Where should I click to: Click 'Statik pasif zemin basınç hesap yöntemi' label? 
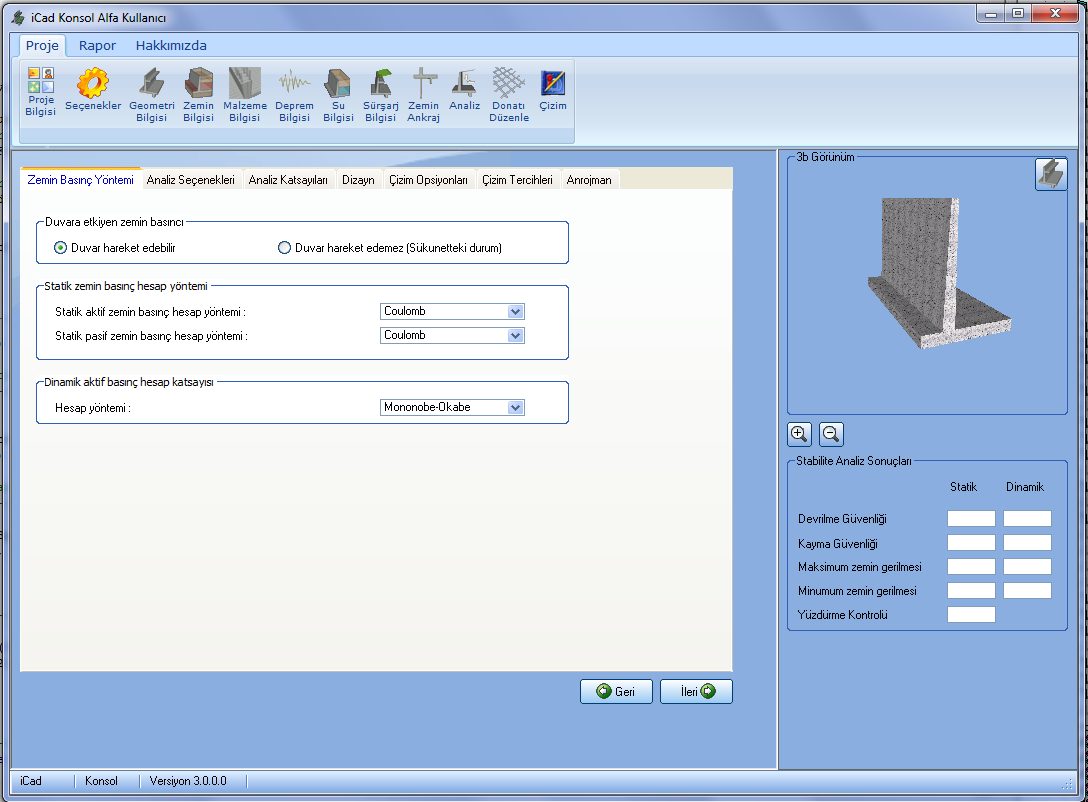click(151, 336)
